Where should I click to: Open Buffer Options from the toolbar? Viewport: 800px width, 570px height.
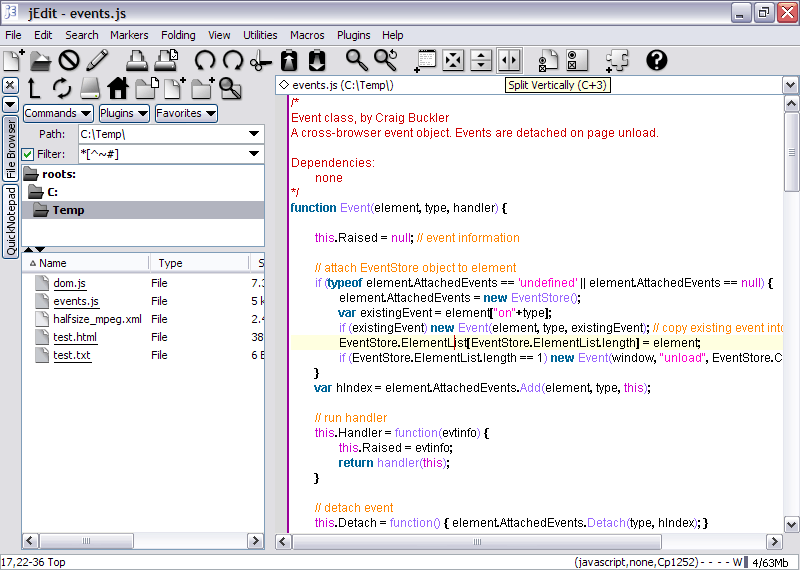pyautogui.click(x=548, y=61)
